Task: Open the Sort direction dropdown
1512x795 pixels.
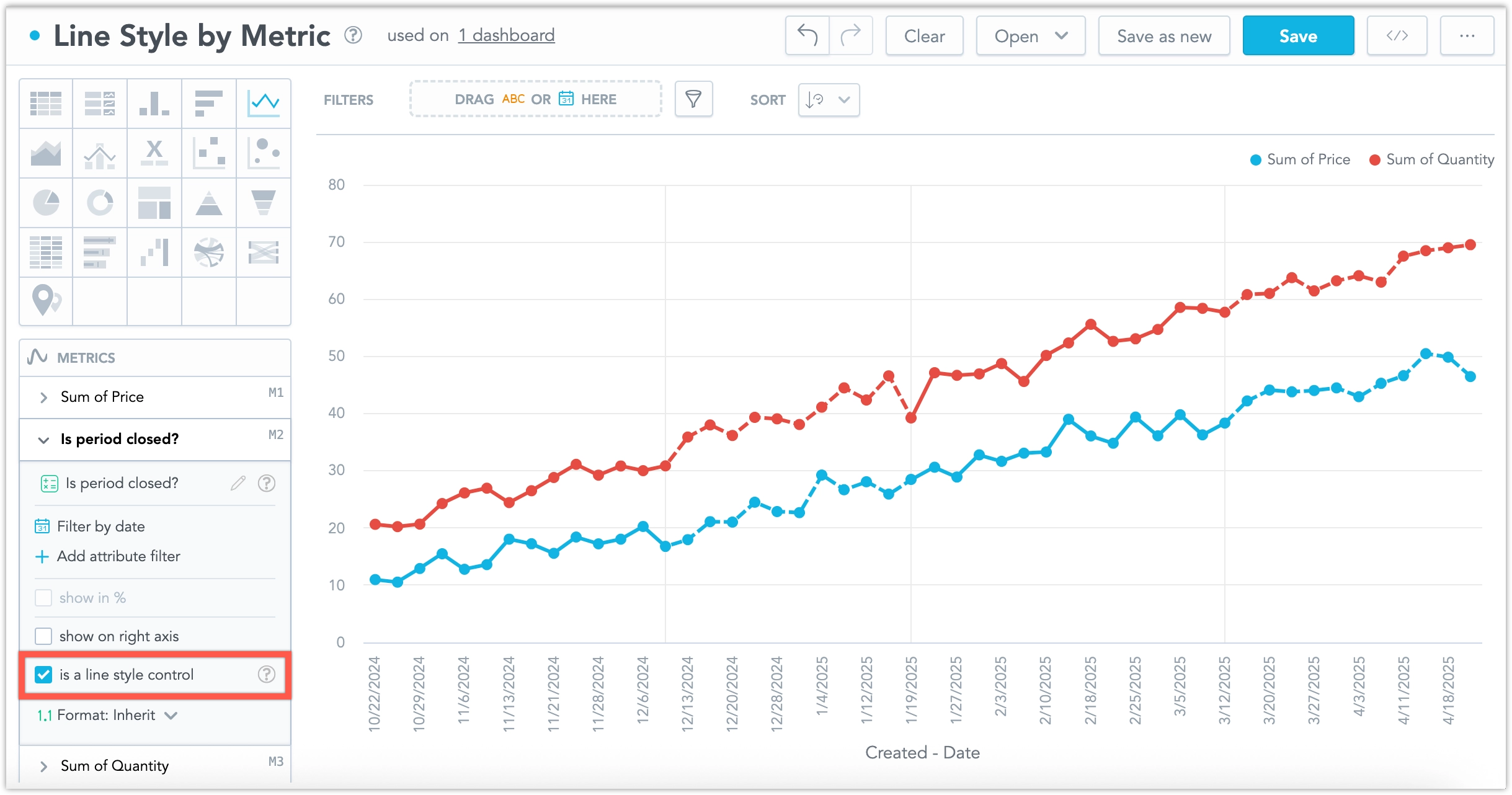Action: 828,99
